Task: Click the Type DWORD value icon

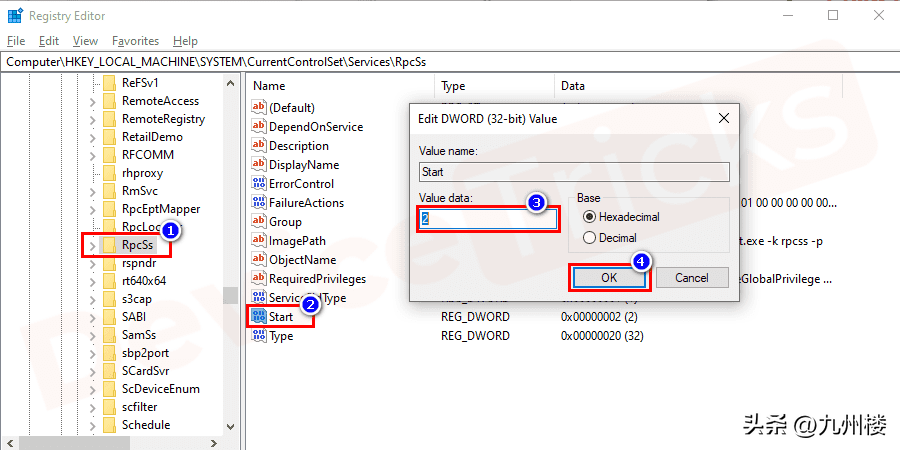Action: tap(258, 336)
